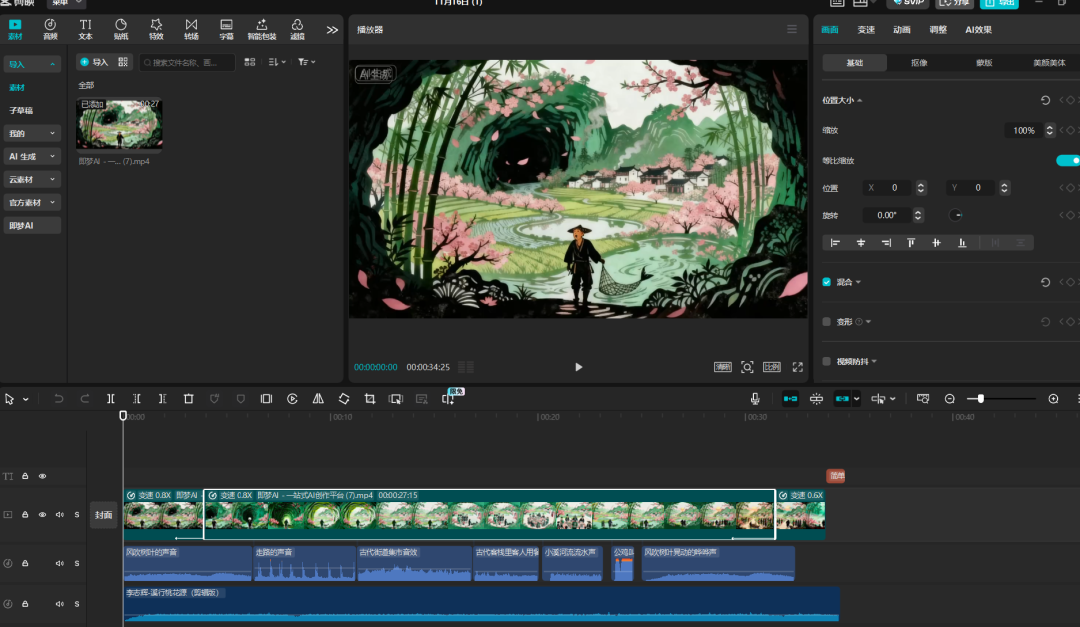Open the selection tool mode dropdown arrow
The width and height of the screenshot is (1080, 627).
pos(26,400)
